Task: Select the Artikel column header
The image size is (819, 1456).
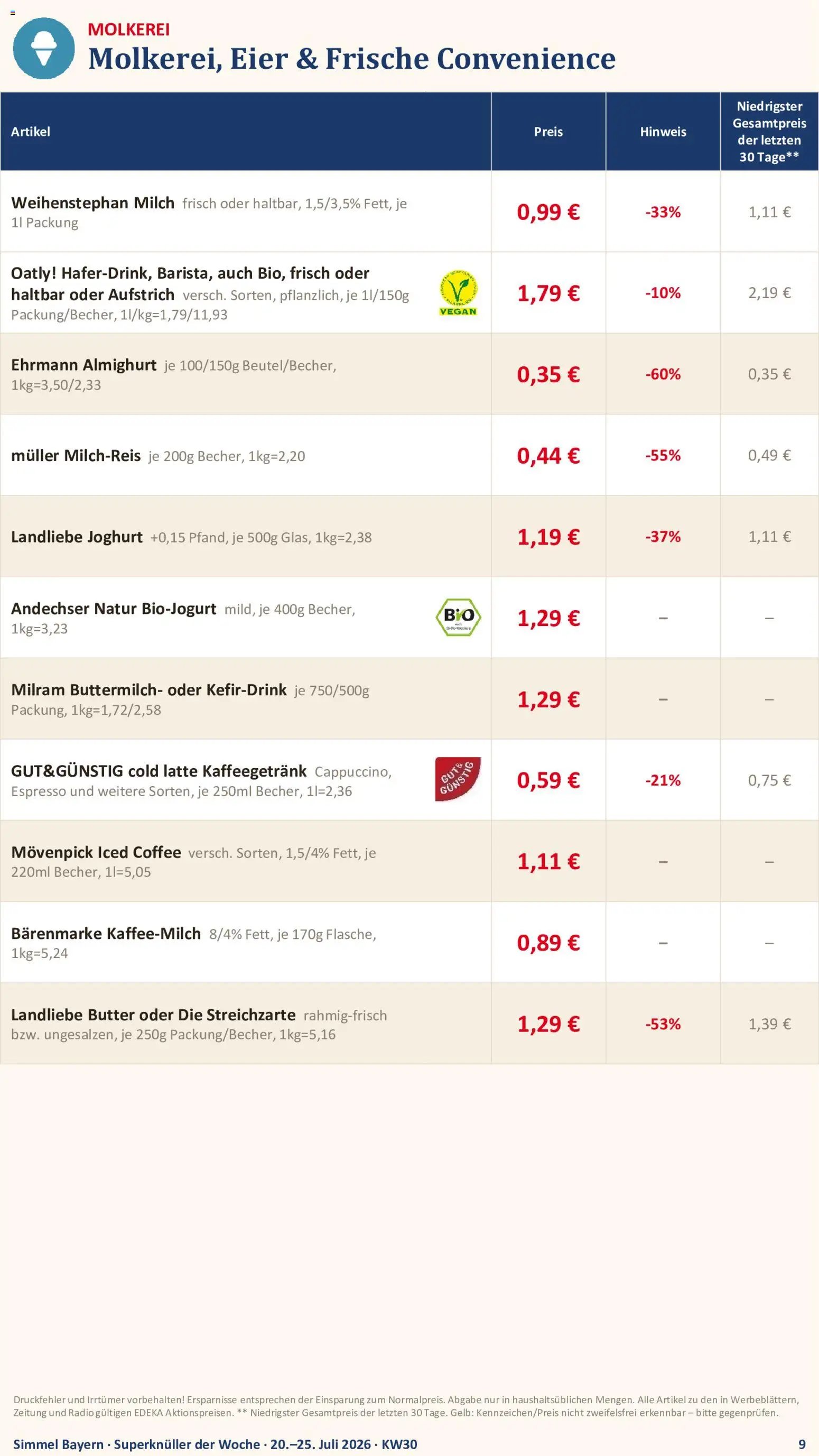Action: 31,132
